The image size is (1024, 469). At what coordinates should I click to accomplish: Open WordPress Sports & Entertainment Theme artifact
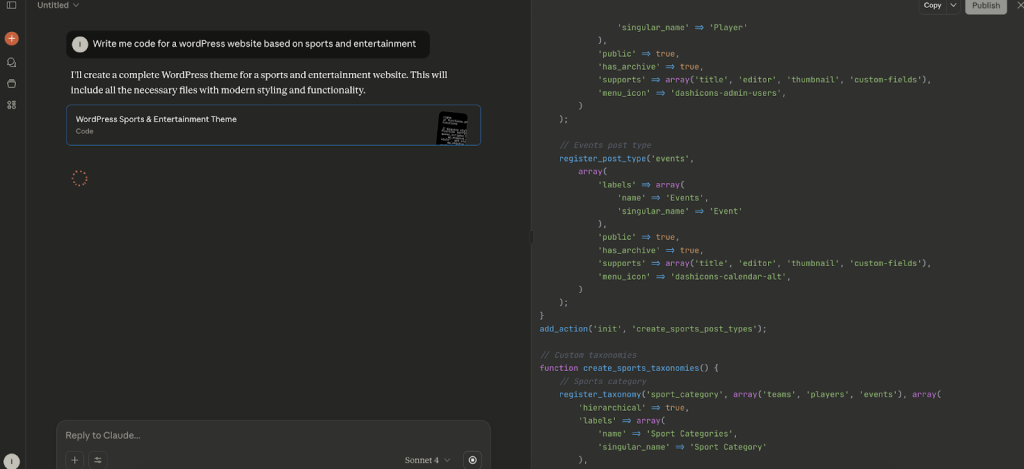(250, 125)
